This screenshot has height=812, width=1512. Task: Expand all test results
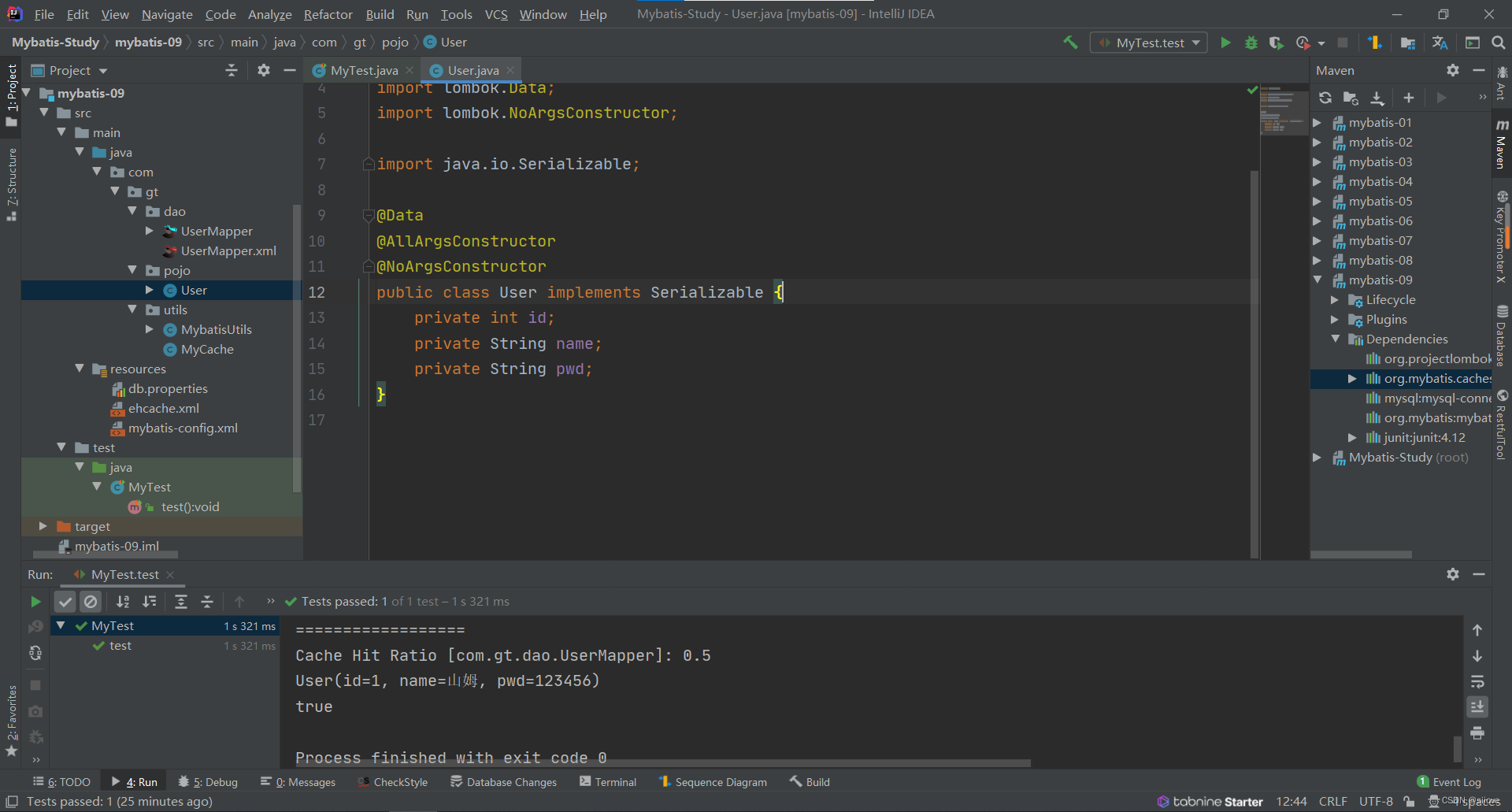tap(180, 602)
